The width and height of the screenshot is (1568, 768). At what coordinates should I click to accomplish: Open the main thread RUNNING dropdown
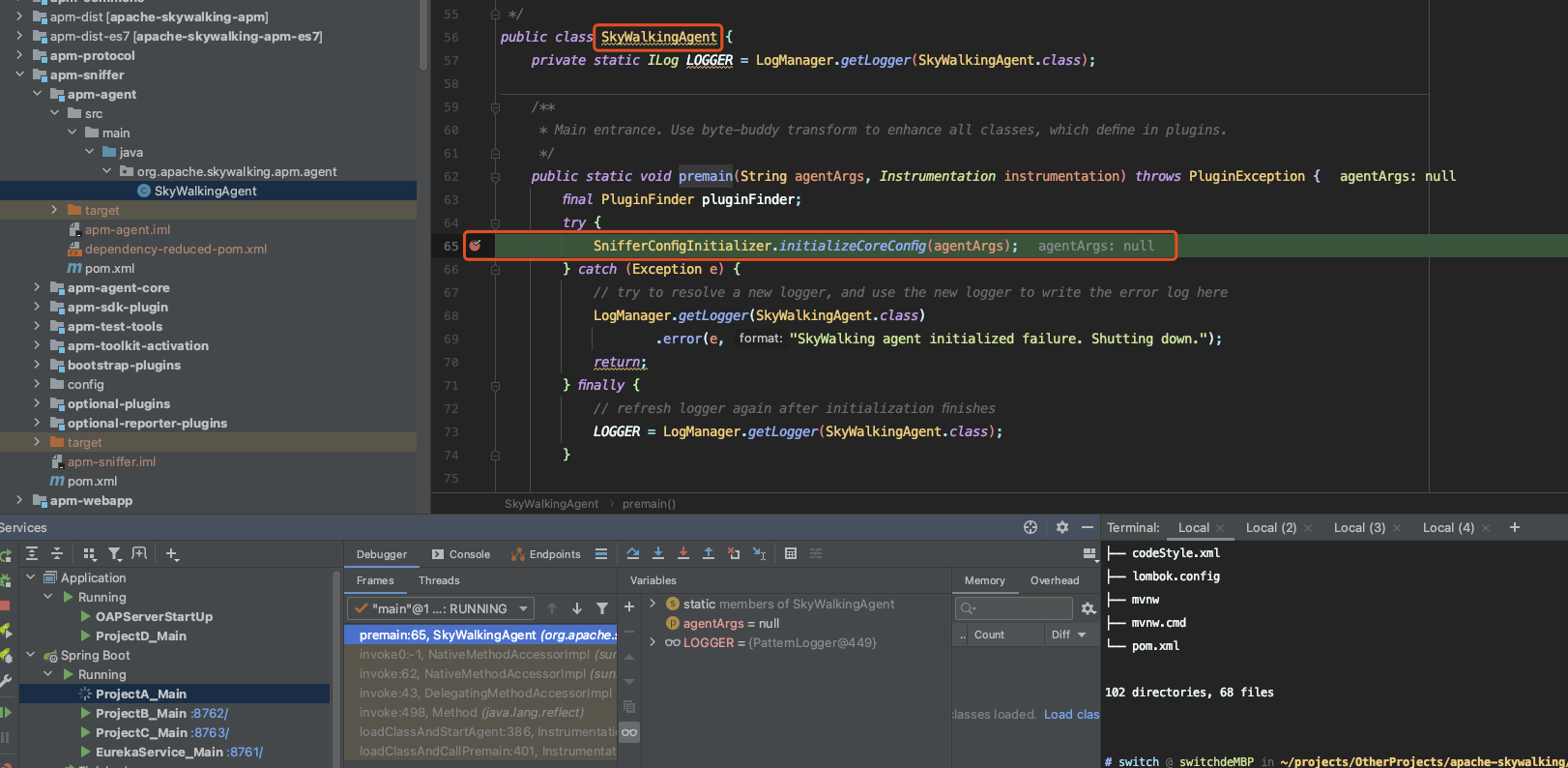pyautogui.click(x=440, y=608)
